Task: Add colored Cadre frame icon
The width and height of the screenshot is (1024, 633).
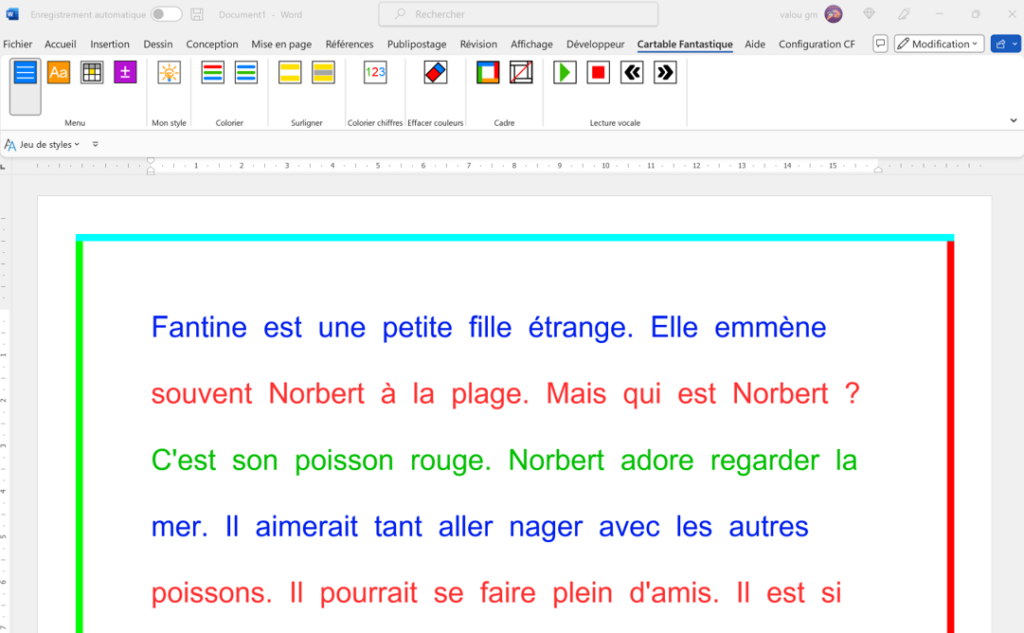Action: [x=488, y=73]
